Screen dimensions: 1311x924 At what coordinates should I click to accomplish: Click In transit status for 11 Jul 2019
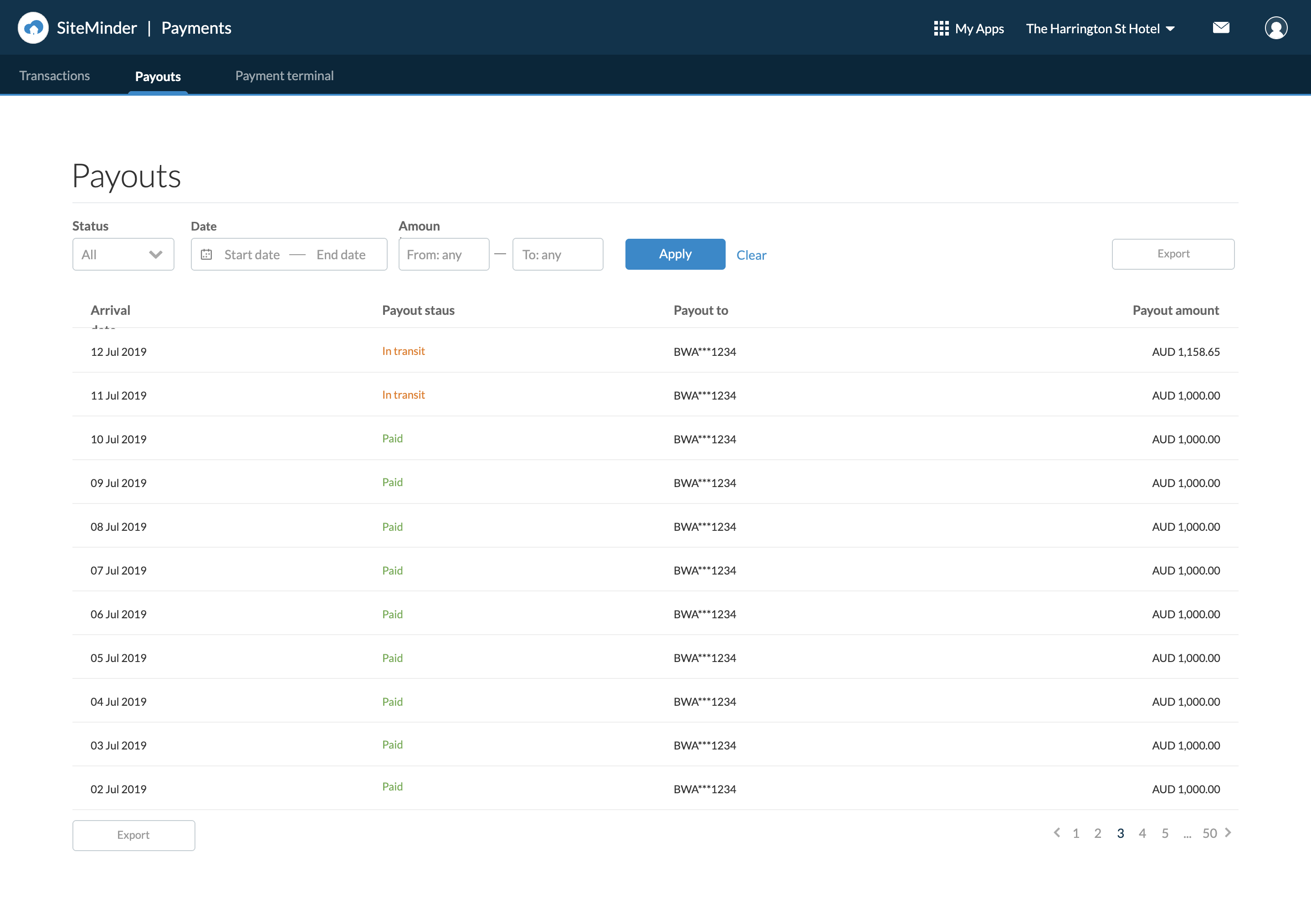tap(403, 395)
